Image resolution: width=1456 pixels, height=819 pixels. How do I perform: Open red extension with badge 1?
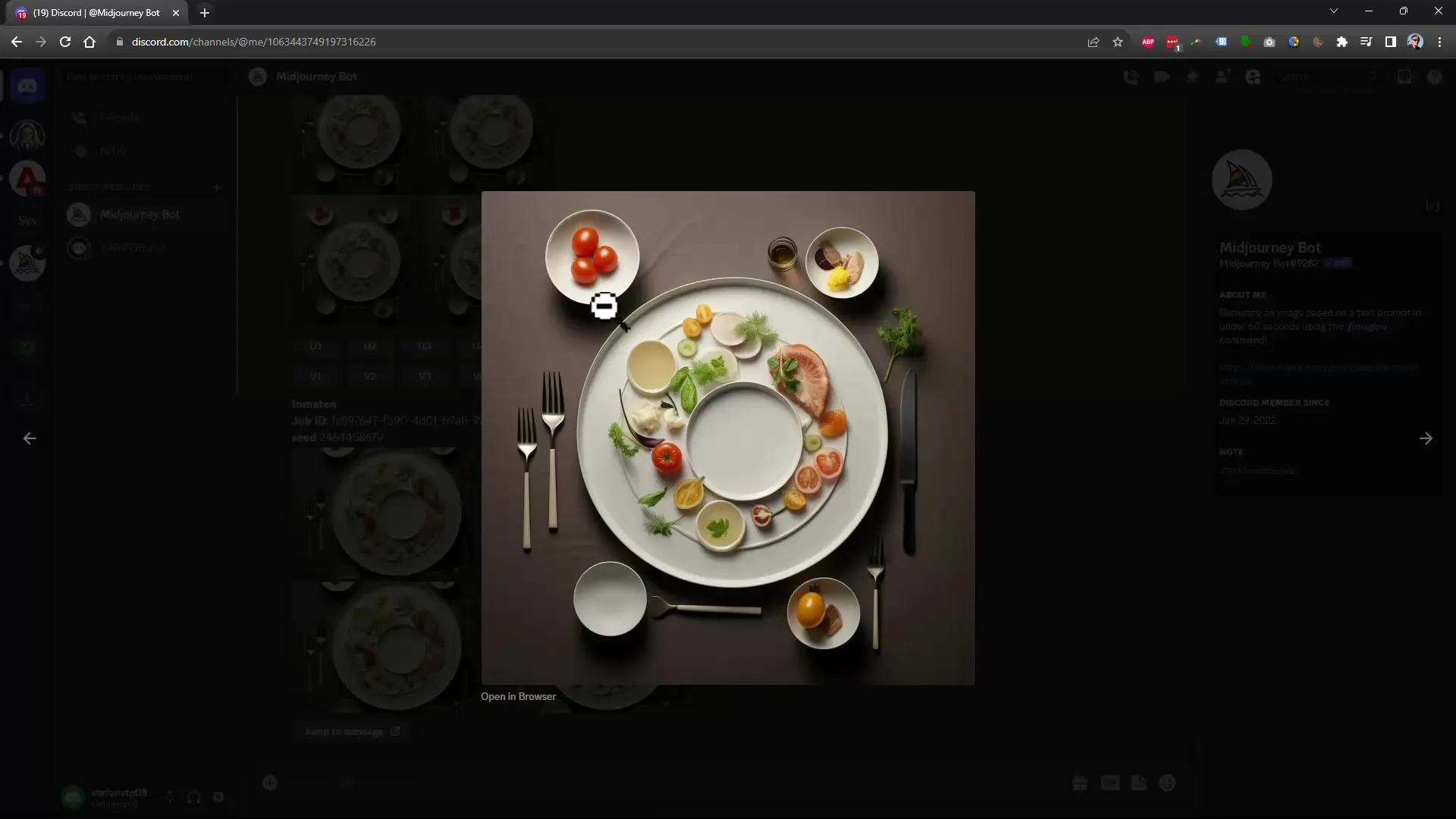coord(1172,42)
